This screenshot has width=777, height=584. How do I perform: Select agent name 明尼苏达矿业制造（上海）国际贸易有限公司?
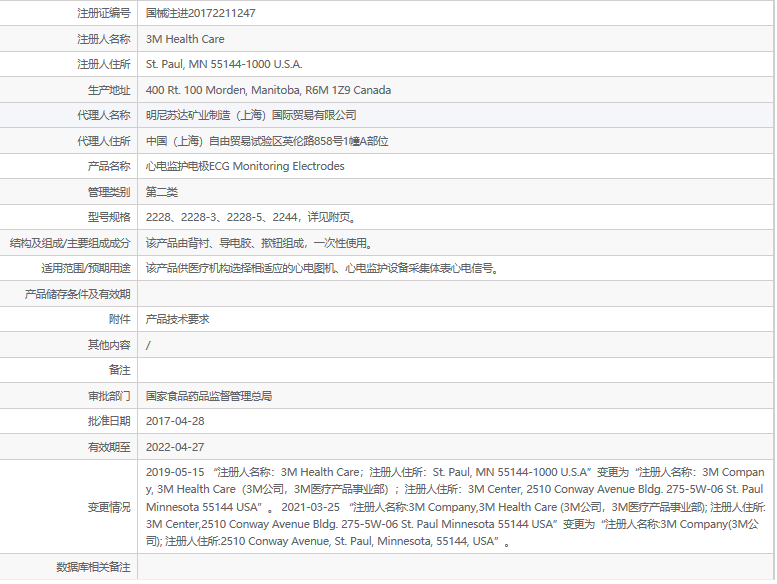point(251,115)
